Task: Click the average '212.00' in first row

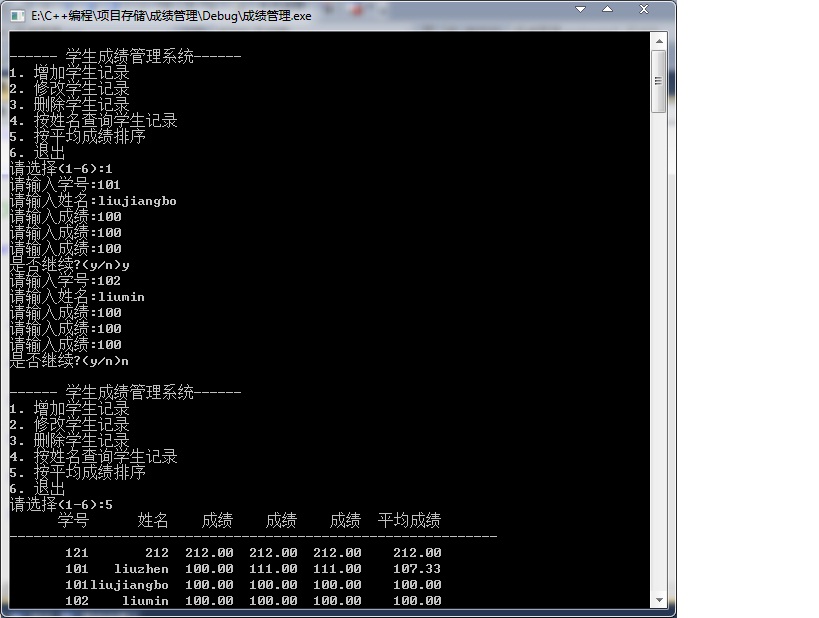Action: point(417,553)
